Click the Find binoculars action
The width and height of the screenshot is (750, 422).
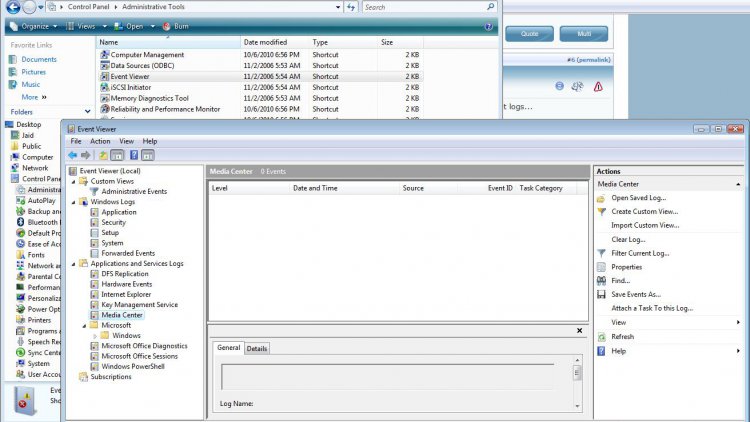click(601, 281)
